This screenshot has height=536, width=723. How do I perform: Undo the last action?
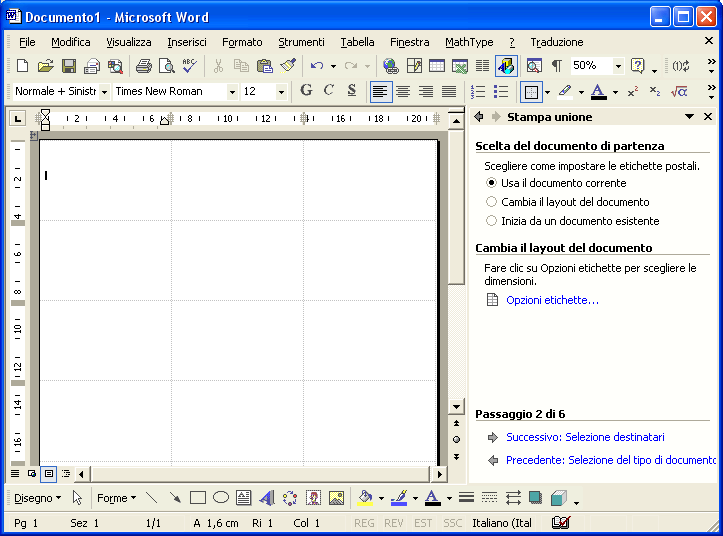point(317,66)
